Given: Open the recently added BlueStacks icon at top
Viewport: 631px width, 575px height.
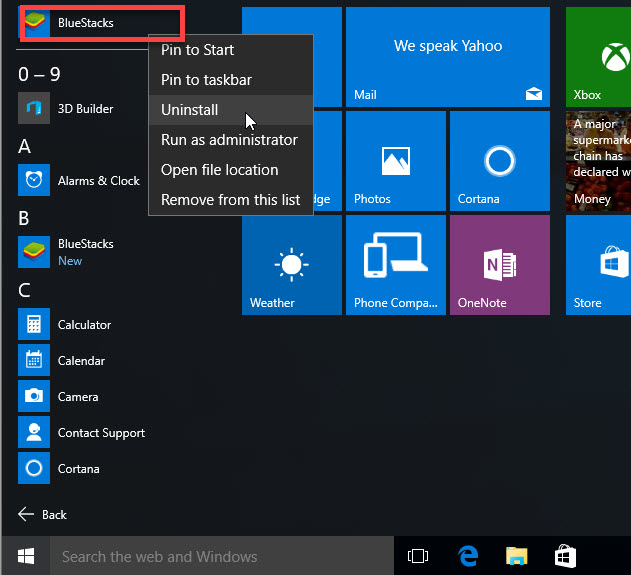Looking at the screenshot, I should tap(36, 23).
